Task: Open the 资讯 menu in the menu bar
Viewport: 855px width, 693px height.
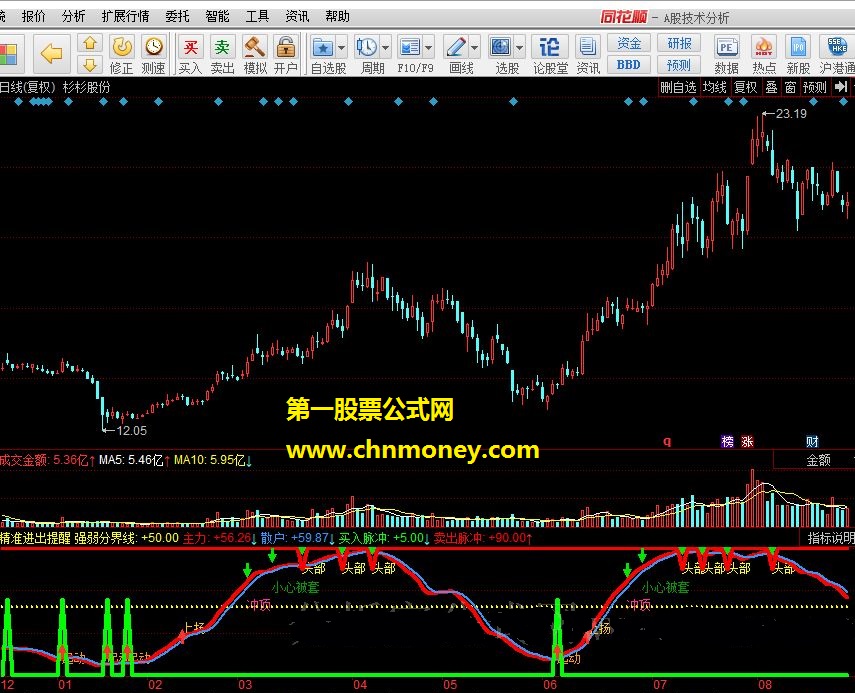Action: coord(297,16)
